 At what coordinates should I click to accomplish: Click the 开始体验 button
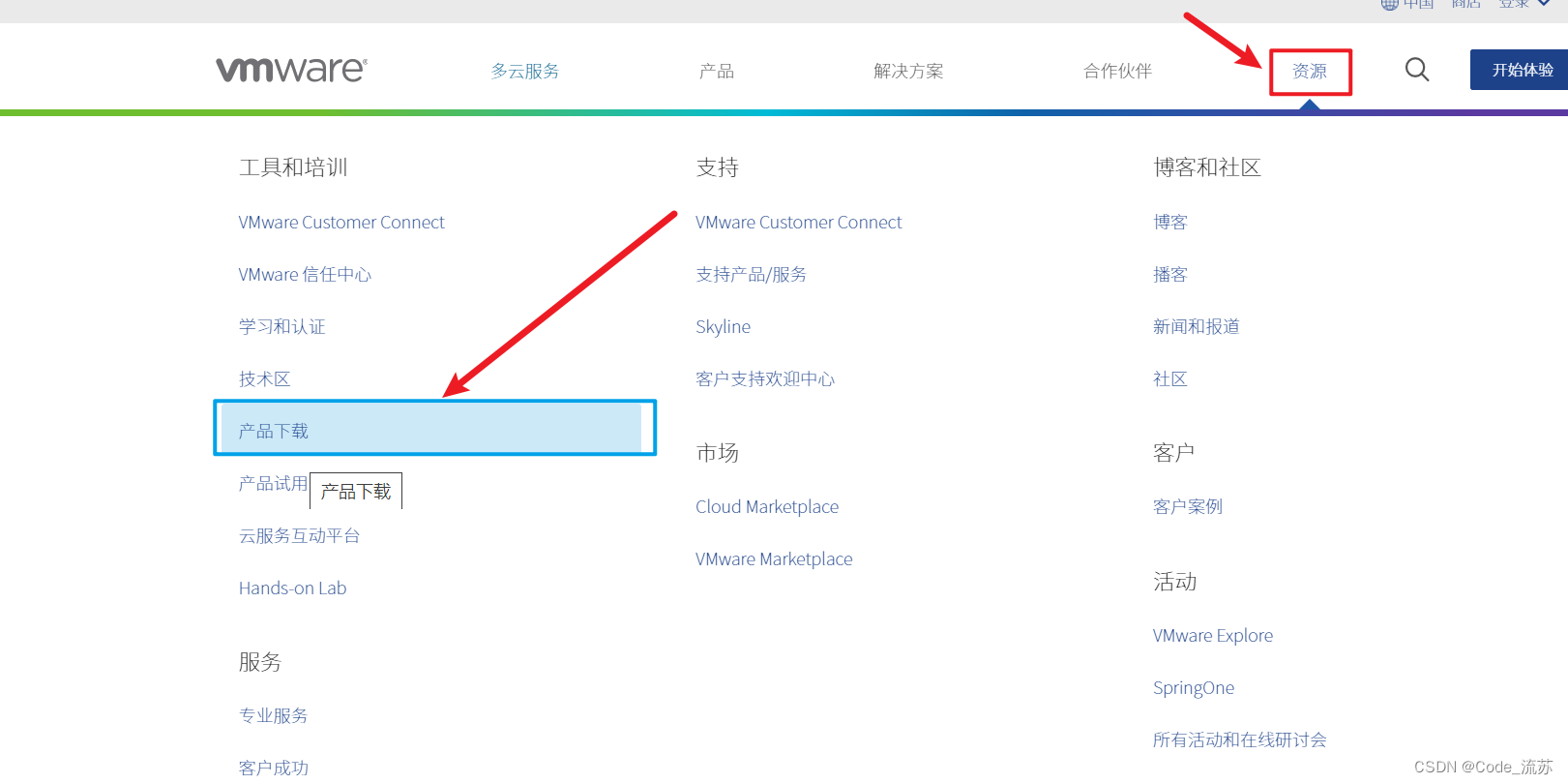pyautogui.click(x=1520, y=70)
